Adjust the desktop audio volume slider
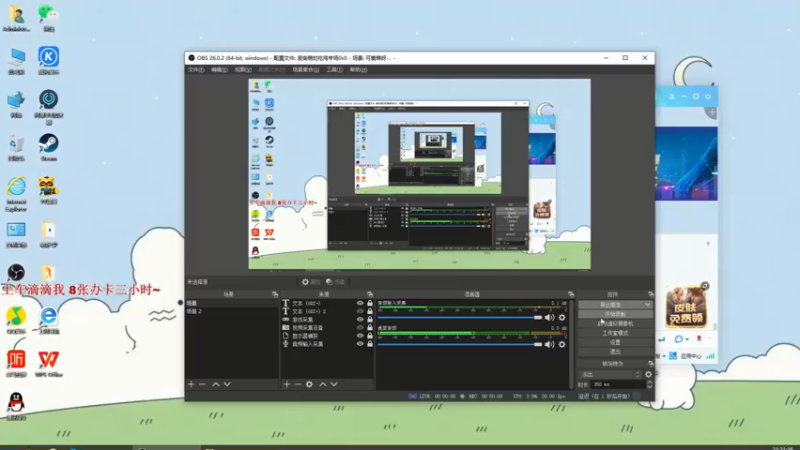The width and height of the screenshot is (800, 450). pyautogui.click(x=460, y=344)
